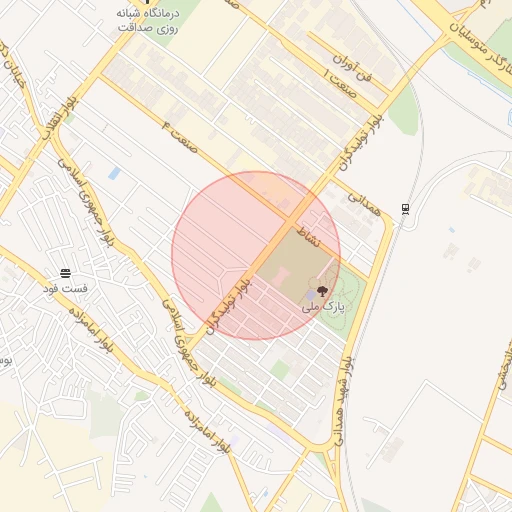Click the صنعت ۴ street label
Screen dimensions: 512x512
pos(180,137)
